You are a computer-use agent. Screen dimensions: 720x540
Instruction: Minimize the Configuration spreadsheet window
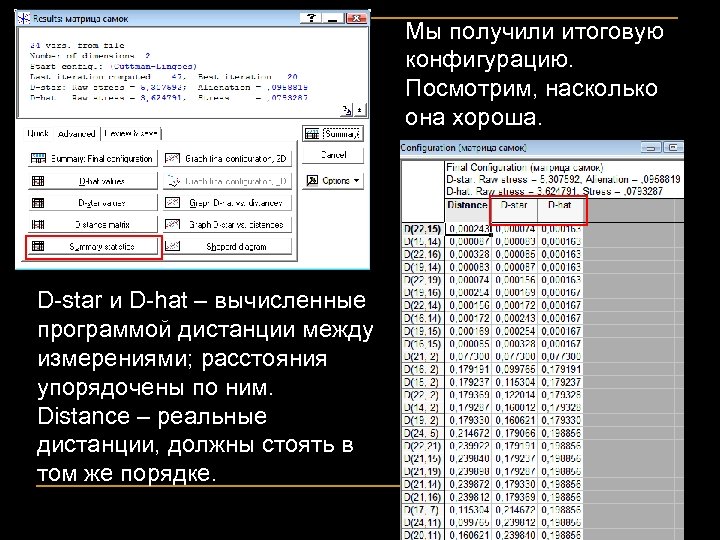point(651,147)
